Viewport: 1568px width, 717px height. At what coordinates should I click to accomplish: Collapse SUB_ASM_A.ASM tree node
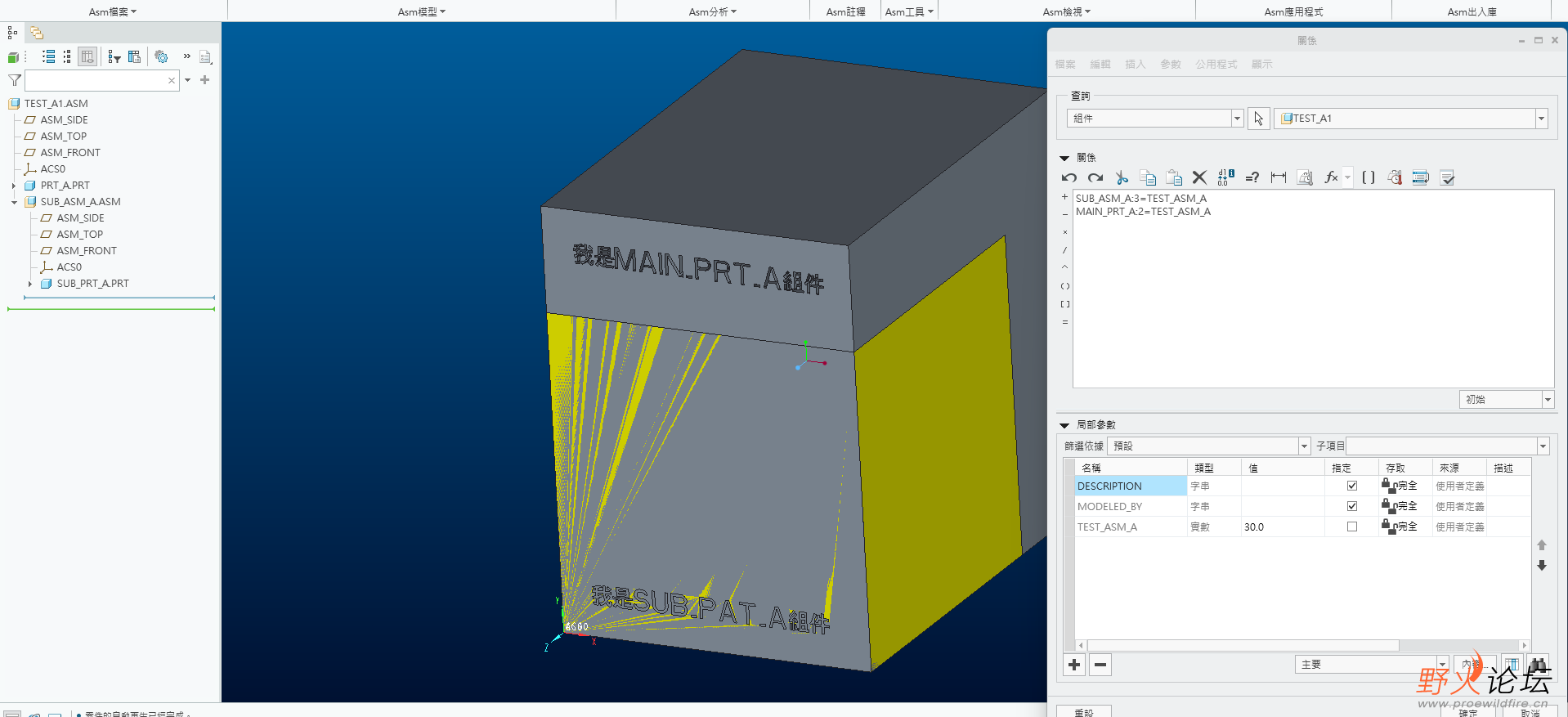click(14, 202)
